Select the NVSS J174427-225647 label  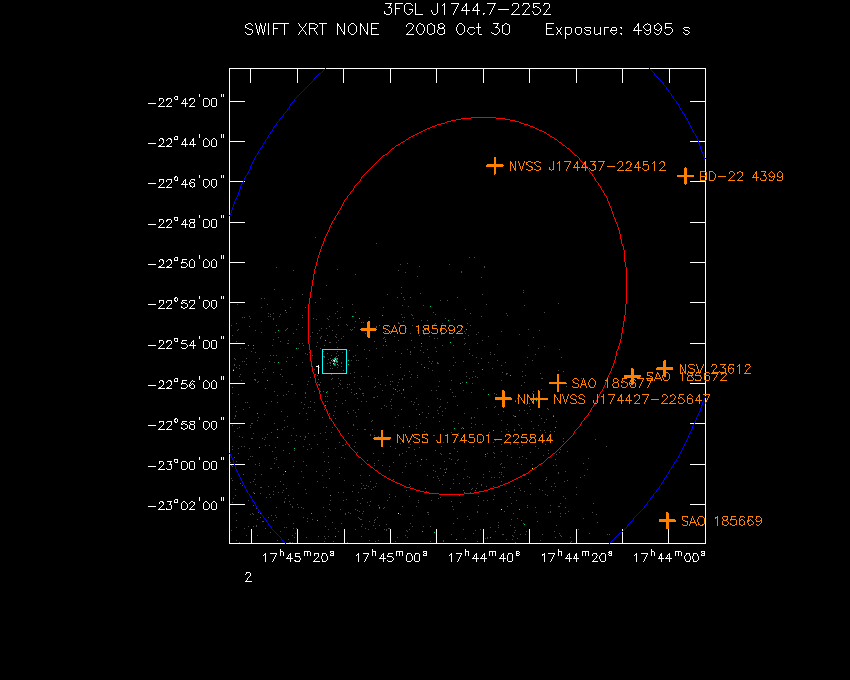click(x=632, y=400)
